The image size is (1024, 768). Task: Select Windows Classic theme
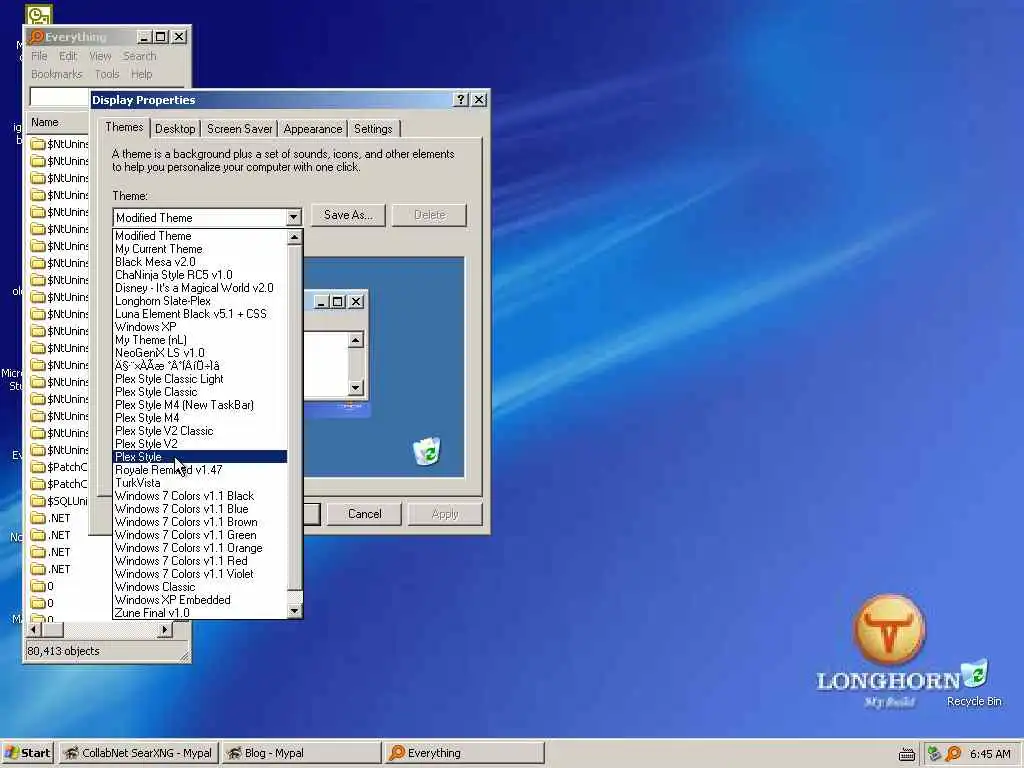click(200, 586)
